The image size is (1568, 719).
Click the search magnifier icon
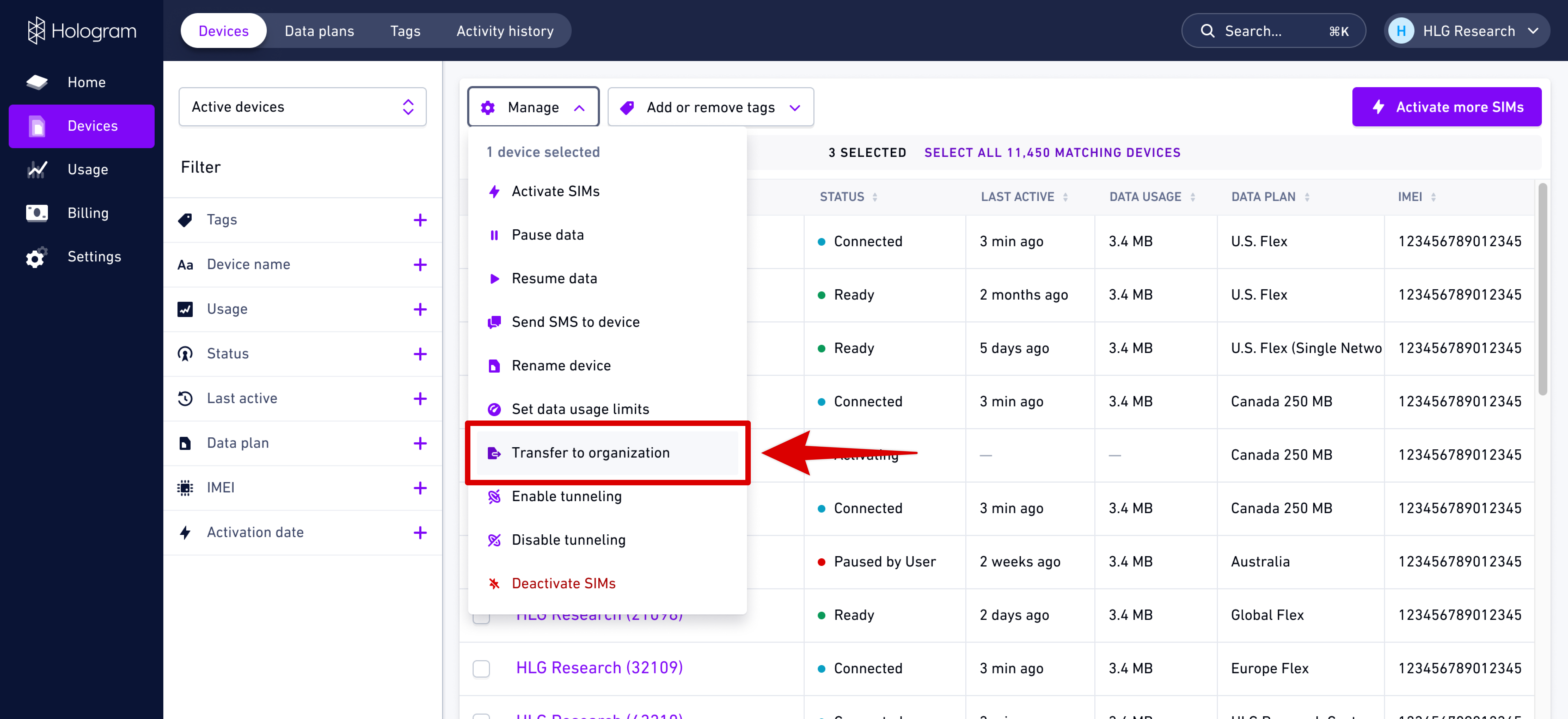point(1207,31)
